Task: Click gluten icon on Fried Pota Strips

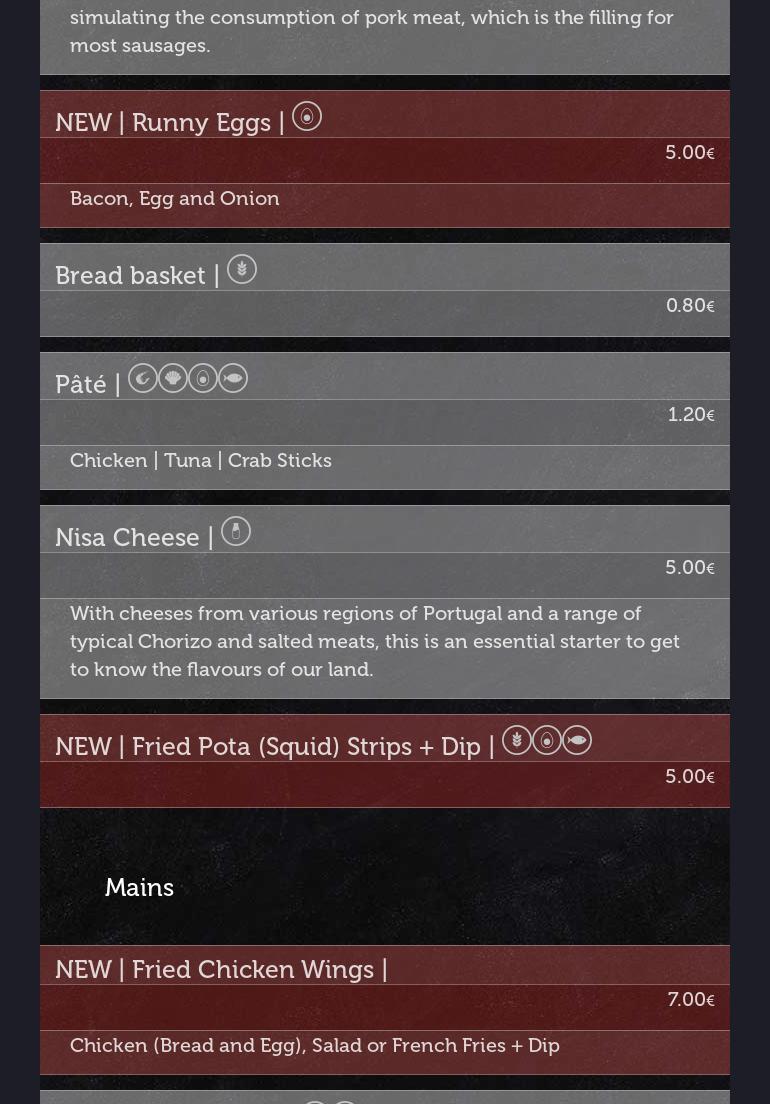Action: click(x=517, y=740)
